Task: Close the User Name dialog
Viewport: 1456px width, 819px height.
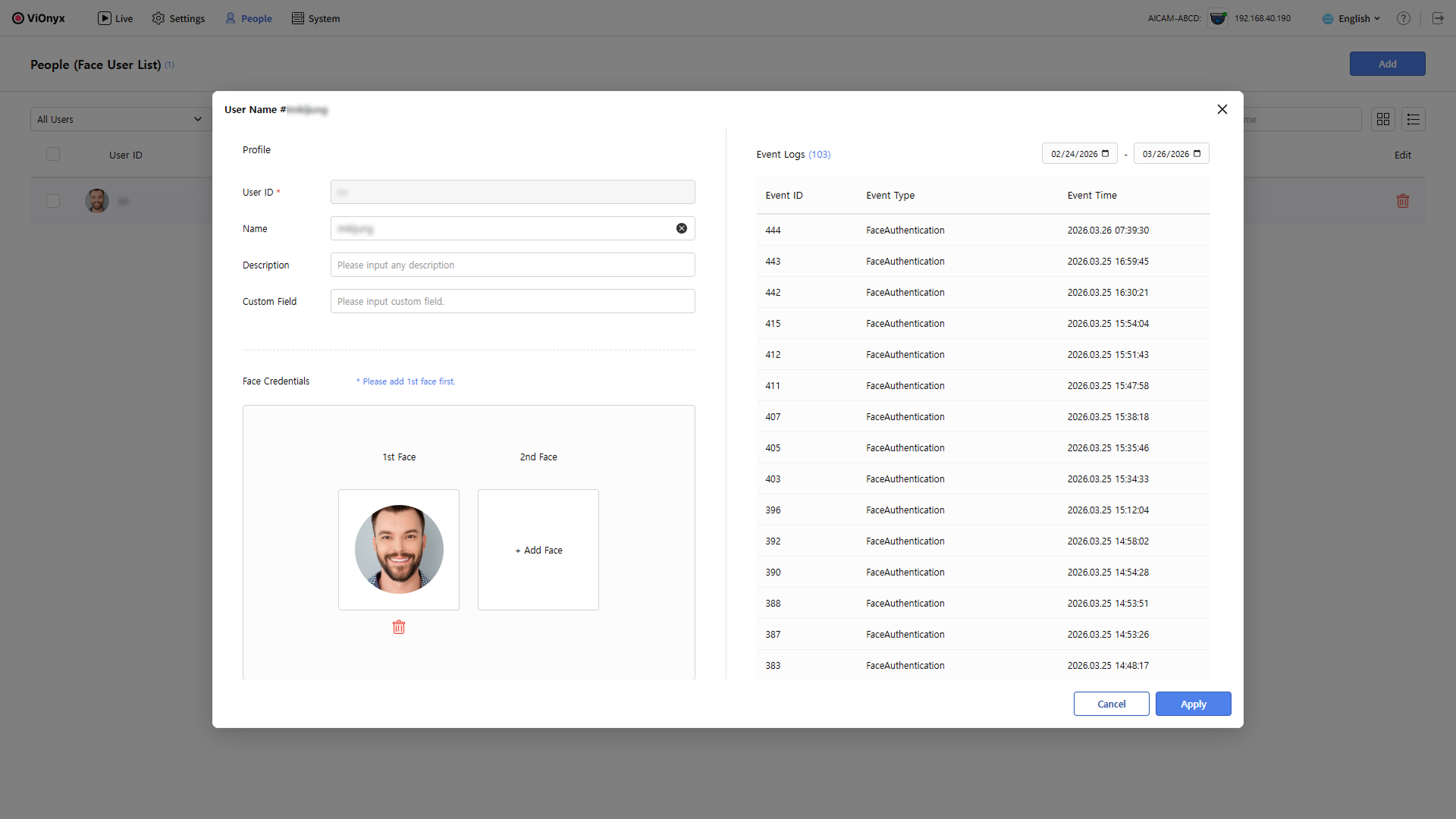Action: pos(1222,109)
